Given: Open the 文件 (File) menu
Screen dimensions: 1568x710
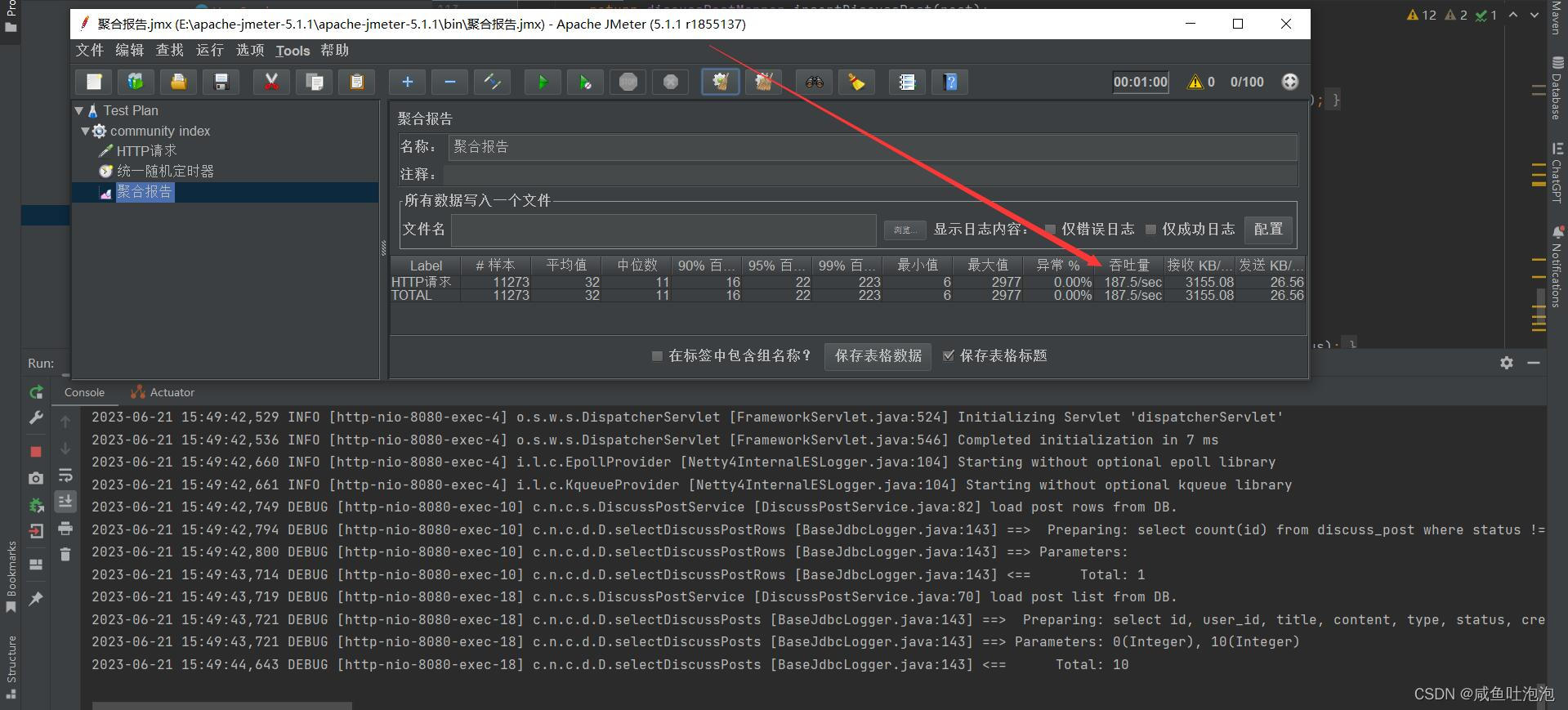Looking at the screenshot, I should 90,51.
